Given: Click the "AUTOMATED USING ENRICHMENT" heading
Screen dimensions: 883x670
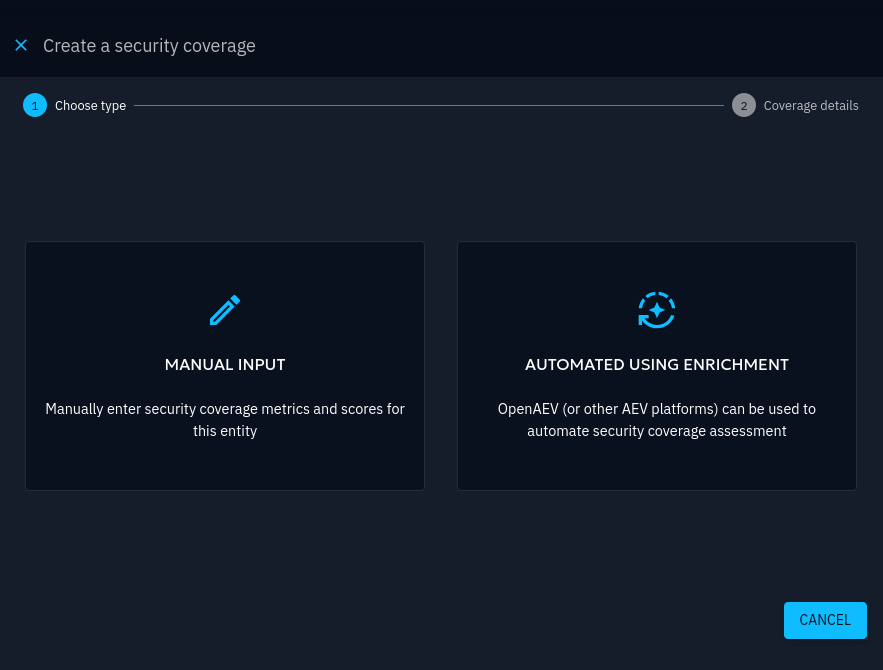Looking at the screenshot, I should (x=657, y=365).
